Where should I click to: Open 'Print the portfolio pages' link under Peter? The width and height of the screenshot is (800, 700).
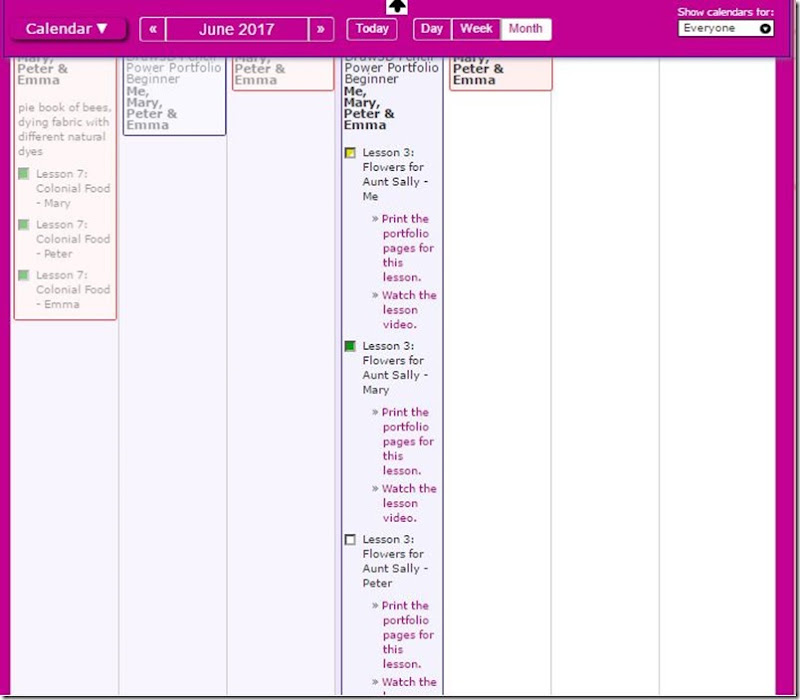click(x=407, y=635)
